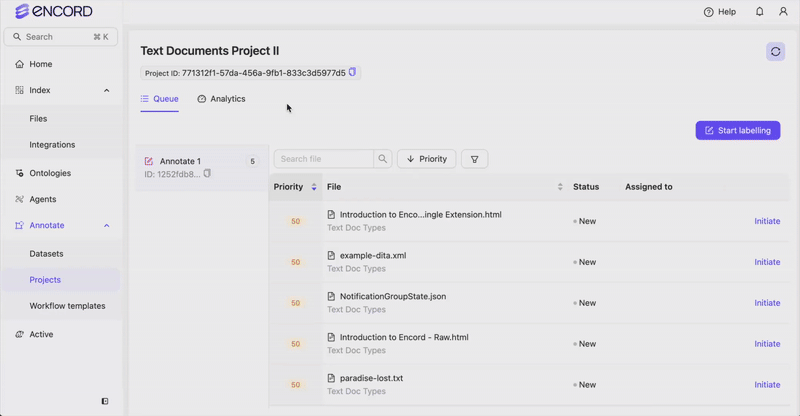The height and width of the screenshot is (416, 800).
Task: Click the search magnifier button next to Search file
Action: click(x=382, y=159)
